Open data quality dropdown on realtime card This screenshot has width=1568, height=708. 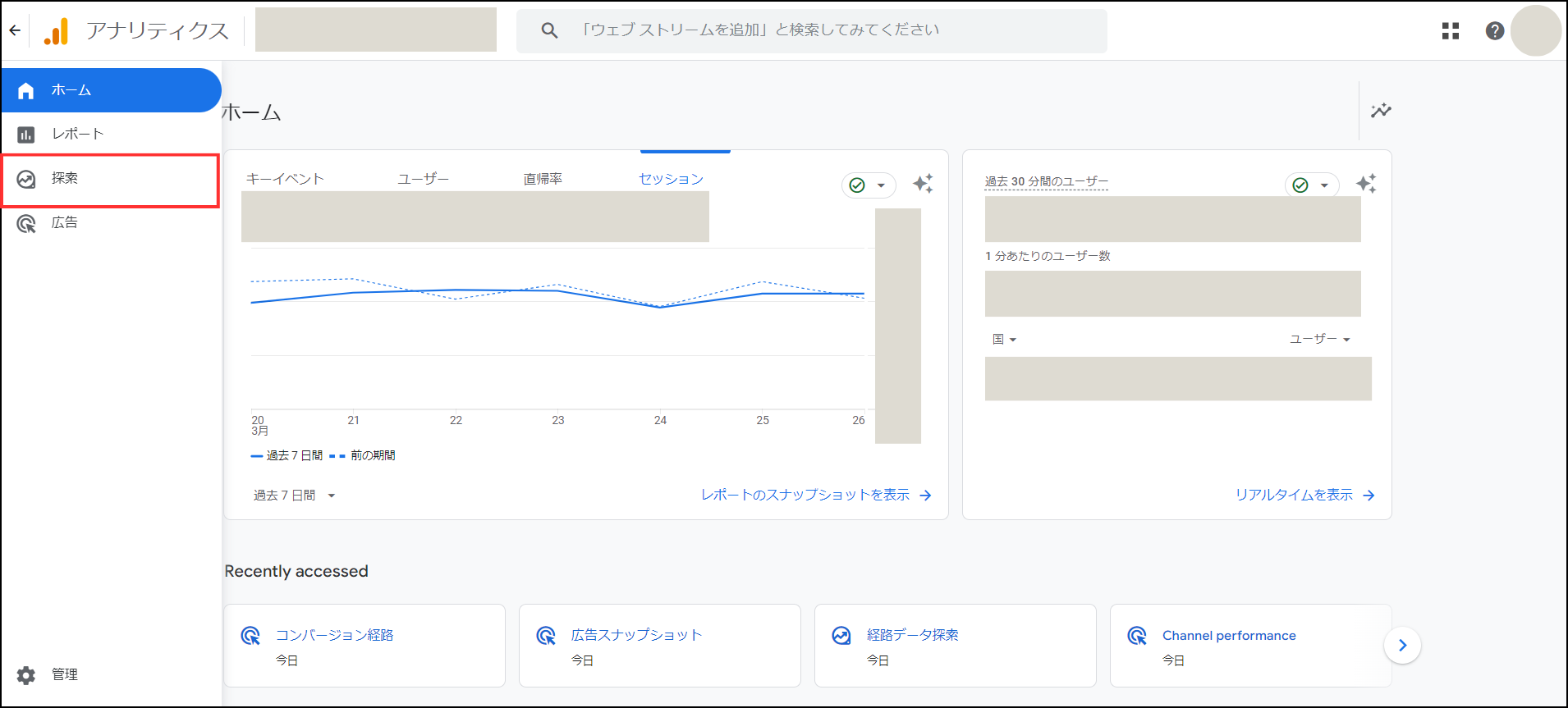point(1312,185)
